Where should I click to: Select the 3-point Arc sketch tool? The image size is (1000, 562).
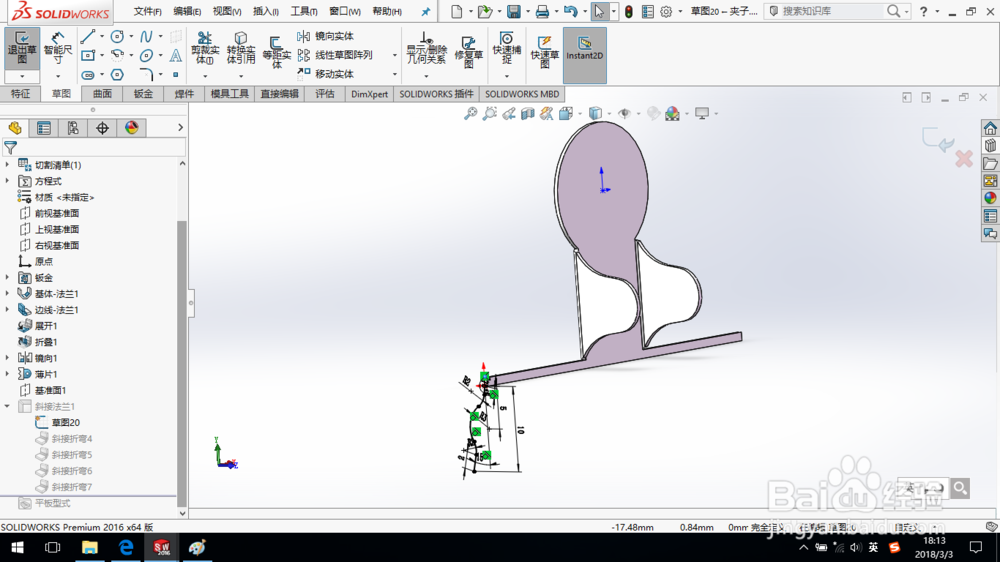(x=117, y=55)
